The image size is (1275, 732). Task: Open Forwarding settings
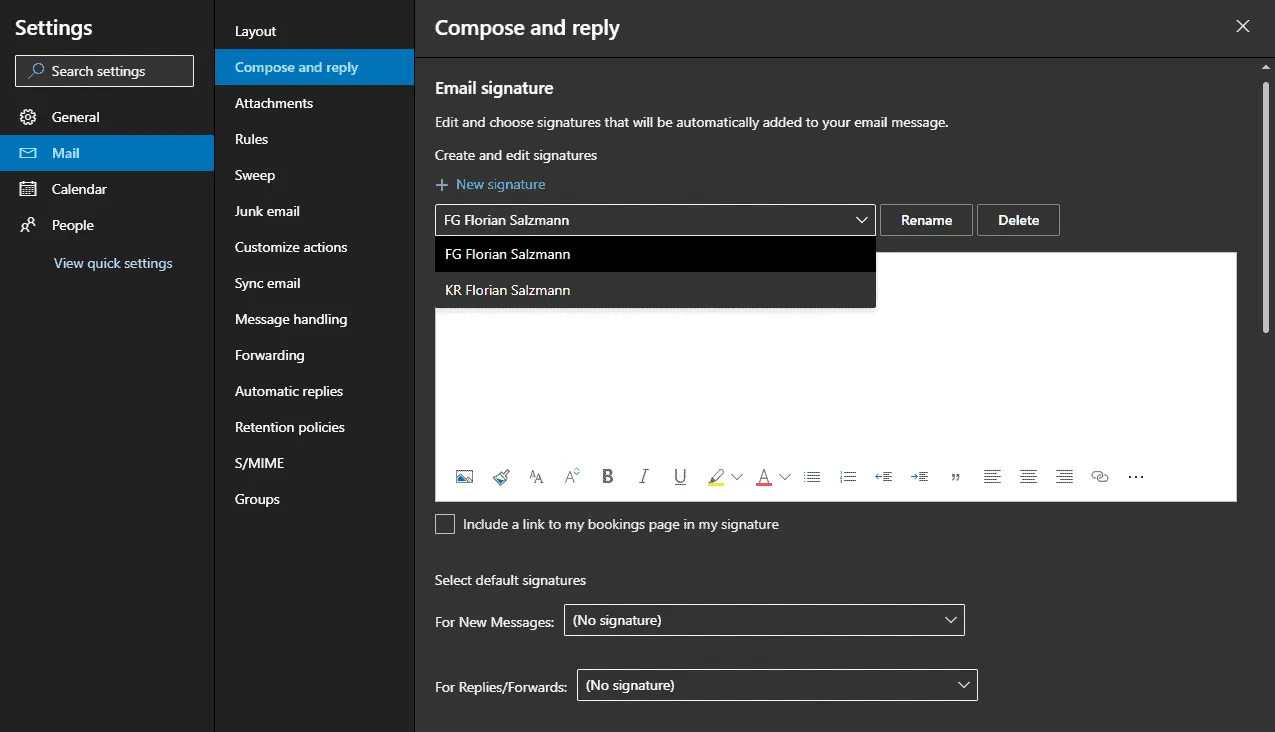pos(314,355)
